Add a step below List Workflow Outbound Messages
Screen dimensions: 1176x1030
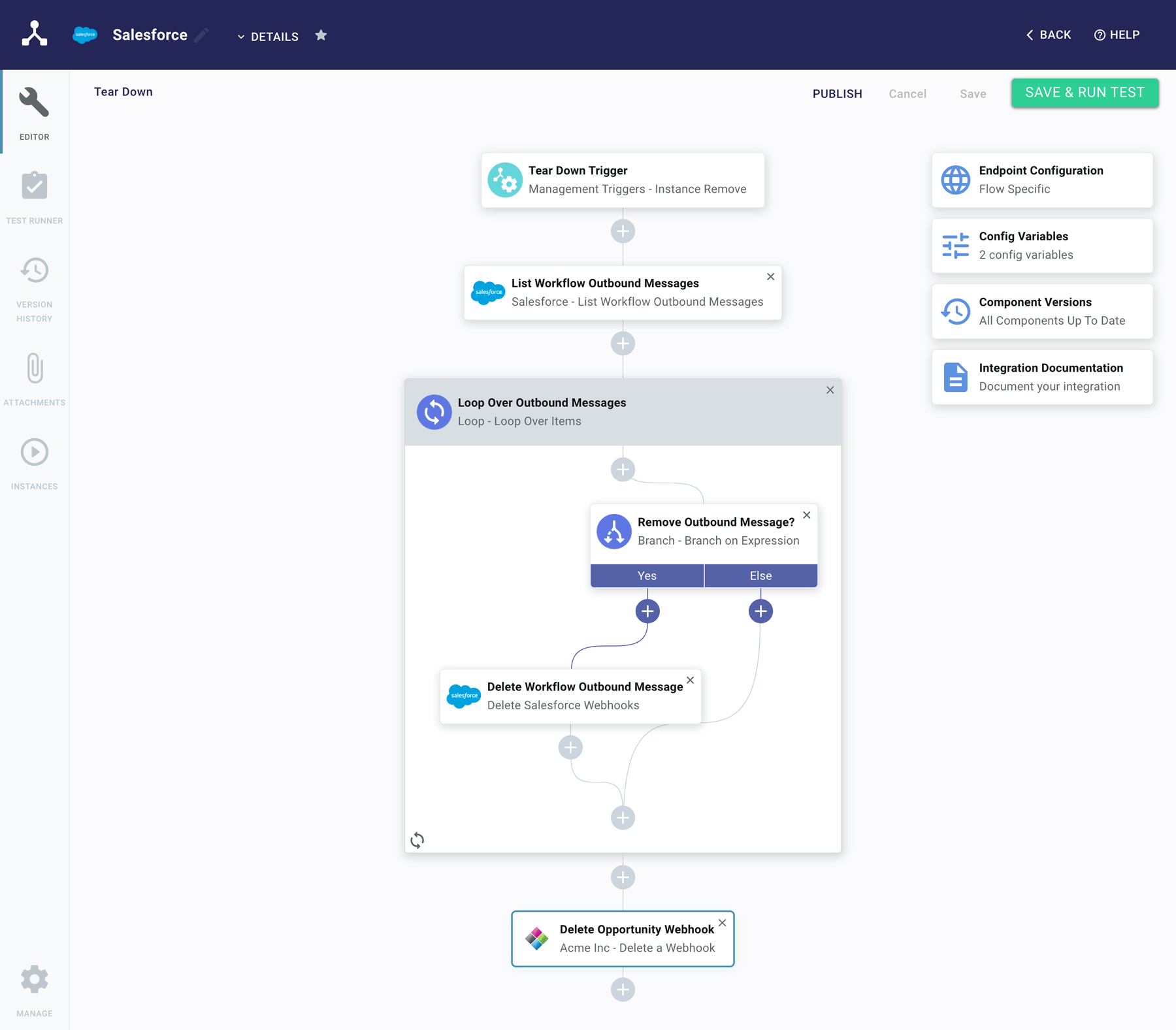[623, 344]
